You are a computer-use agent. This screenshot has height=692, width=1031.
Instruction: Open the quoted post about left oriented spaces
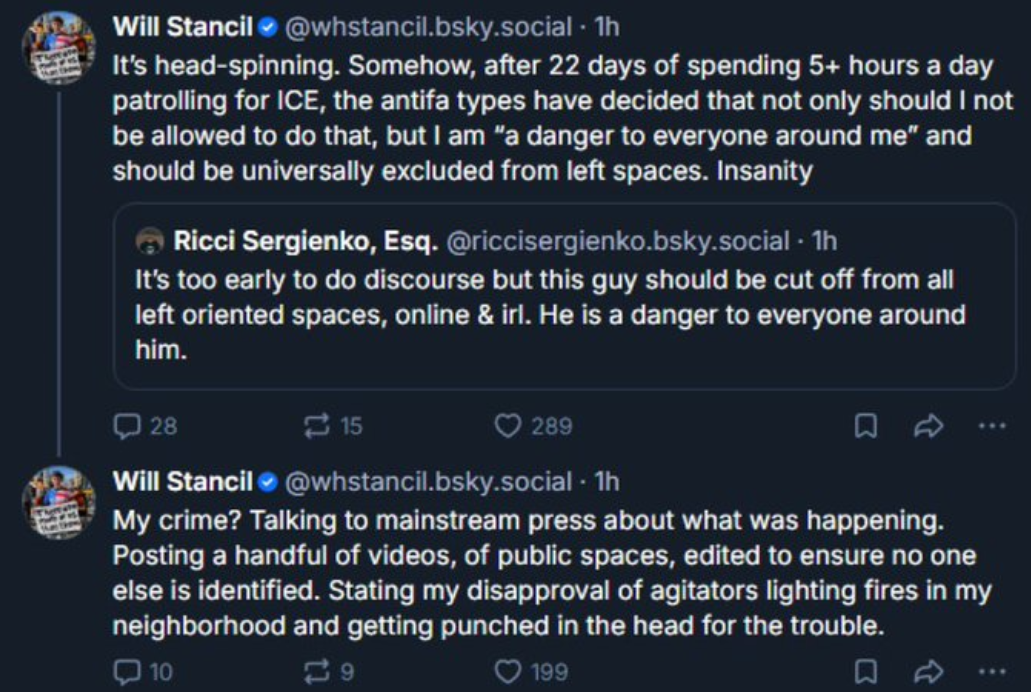pos(565,296)
